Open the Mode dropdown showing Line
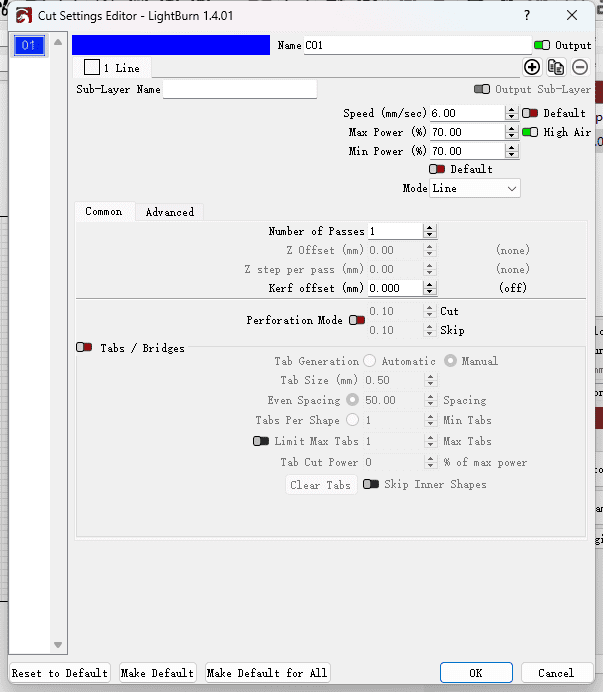603x692 pixels. (475, 188)
